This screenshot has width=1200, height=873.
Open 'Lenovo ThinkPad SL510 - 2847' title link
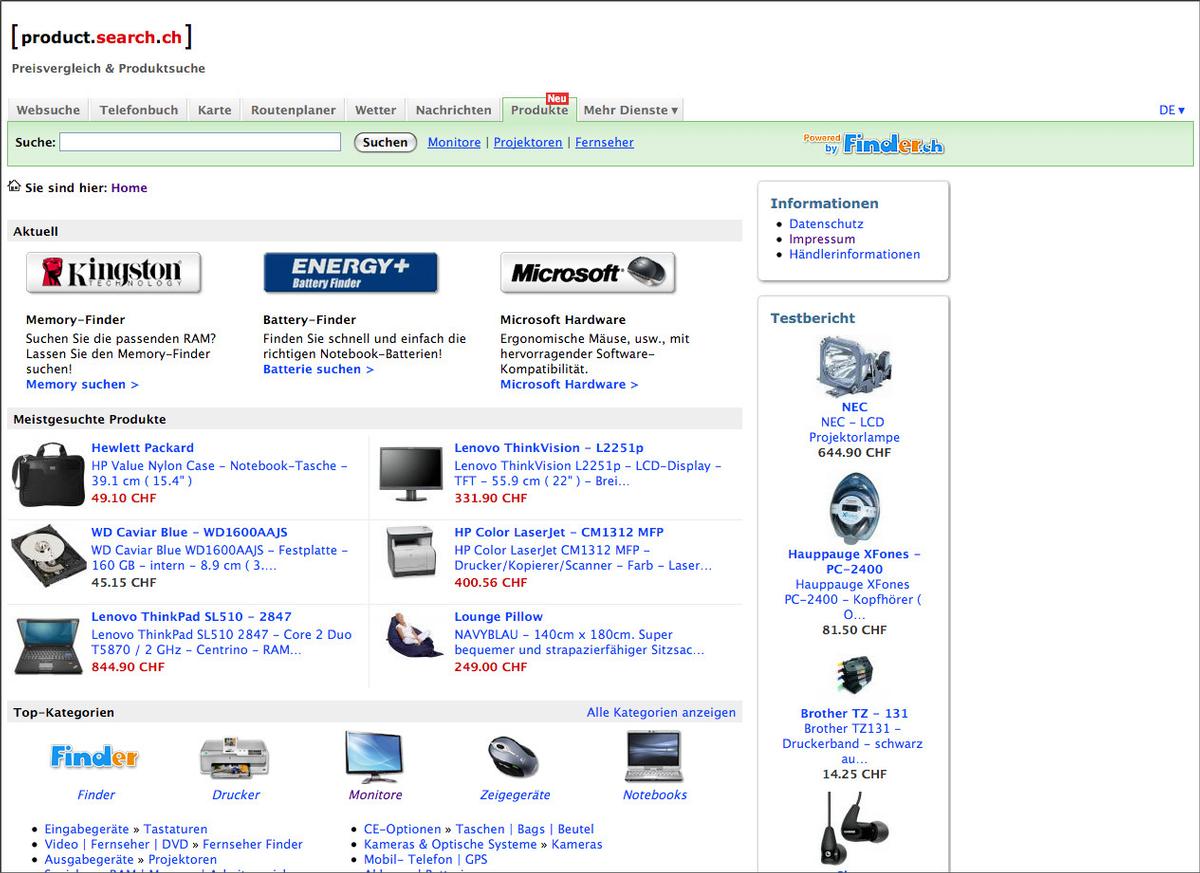pyautogui.click(x=191, y=616)
